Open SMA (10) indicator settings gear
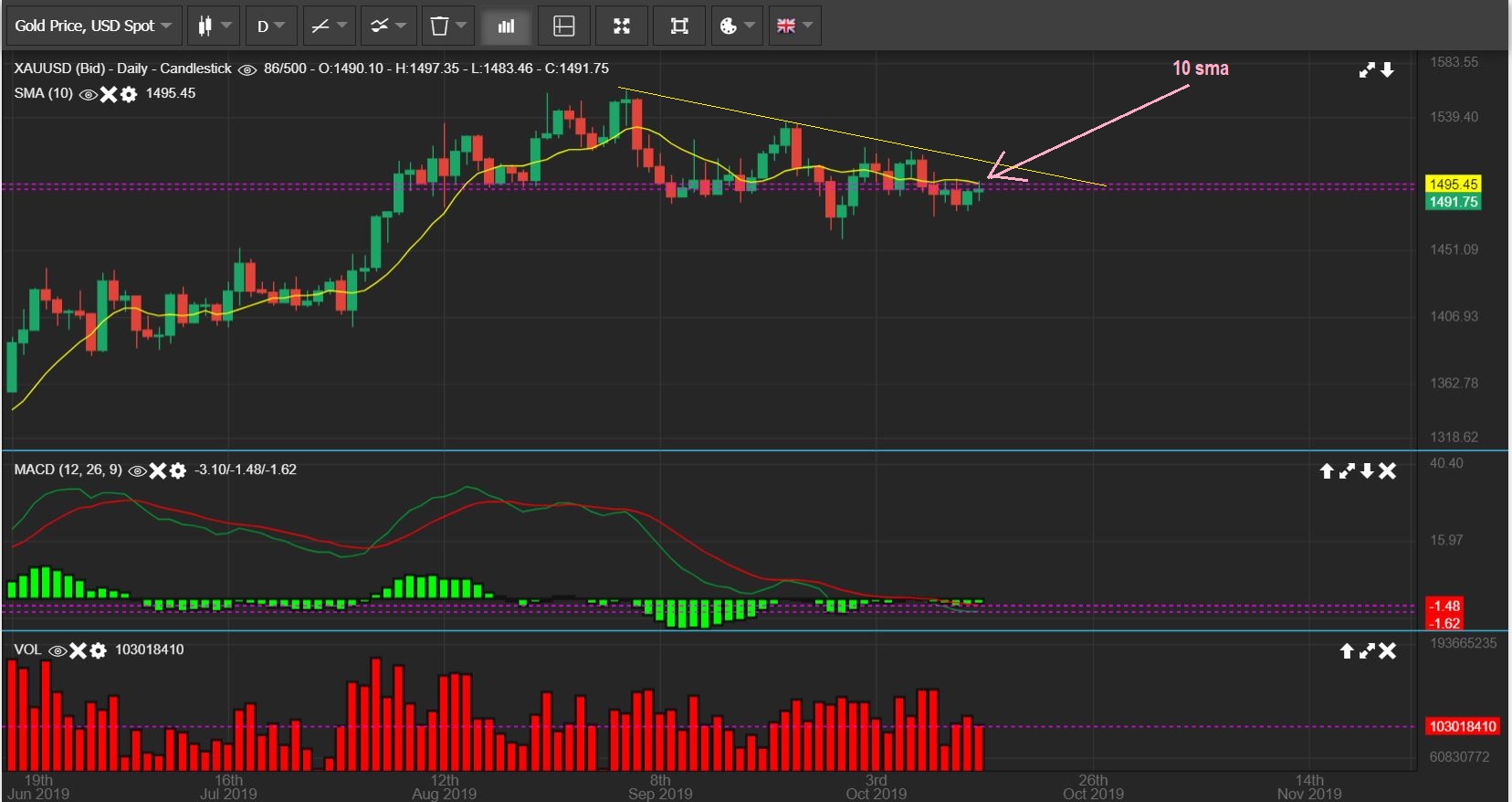This screenshot has height=802, width=1512. coord(129,94)
